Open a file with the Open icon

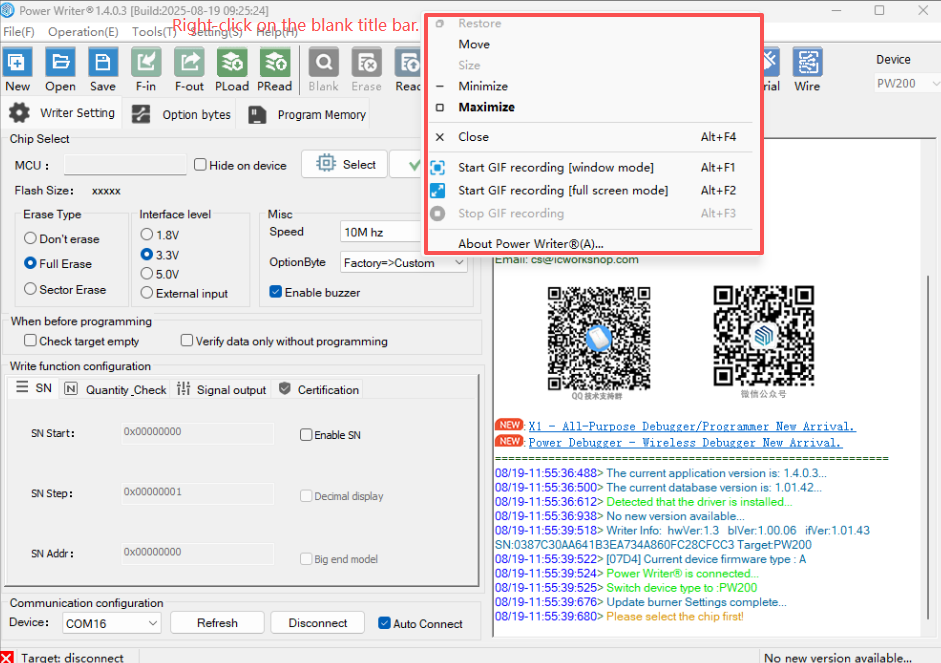[61, 62]
